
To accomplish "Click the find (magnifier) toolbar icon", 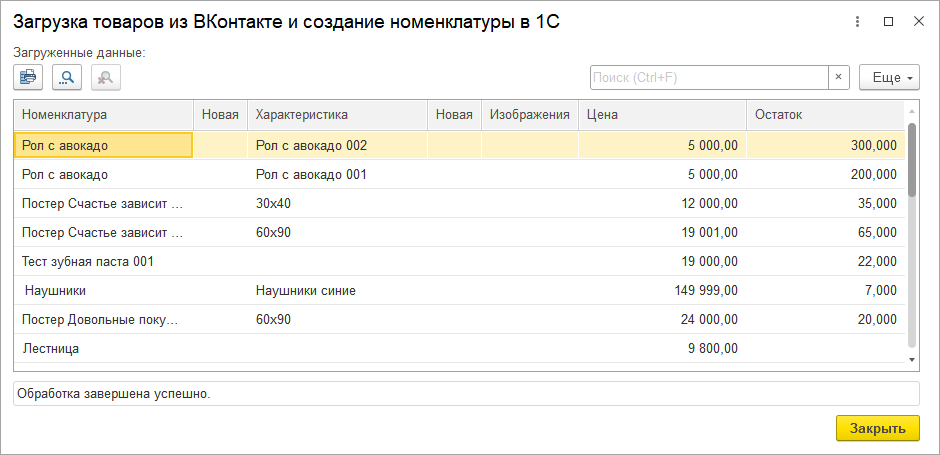I will (x=67, y=77).
